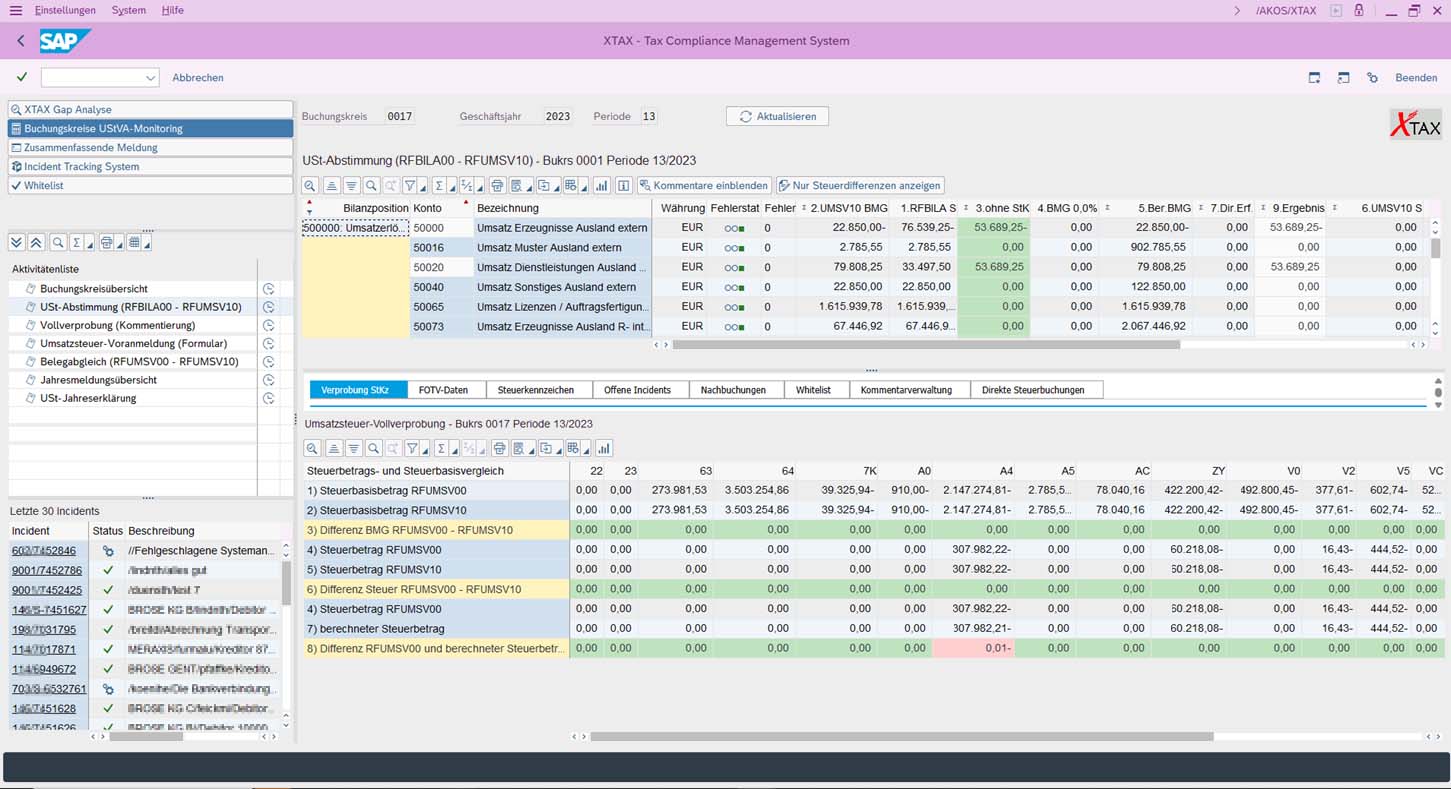Click the Sum icon in USt-Abstimmung toolbar

click(439, 186)
